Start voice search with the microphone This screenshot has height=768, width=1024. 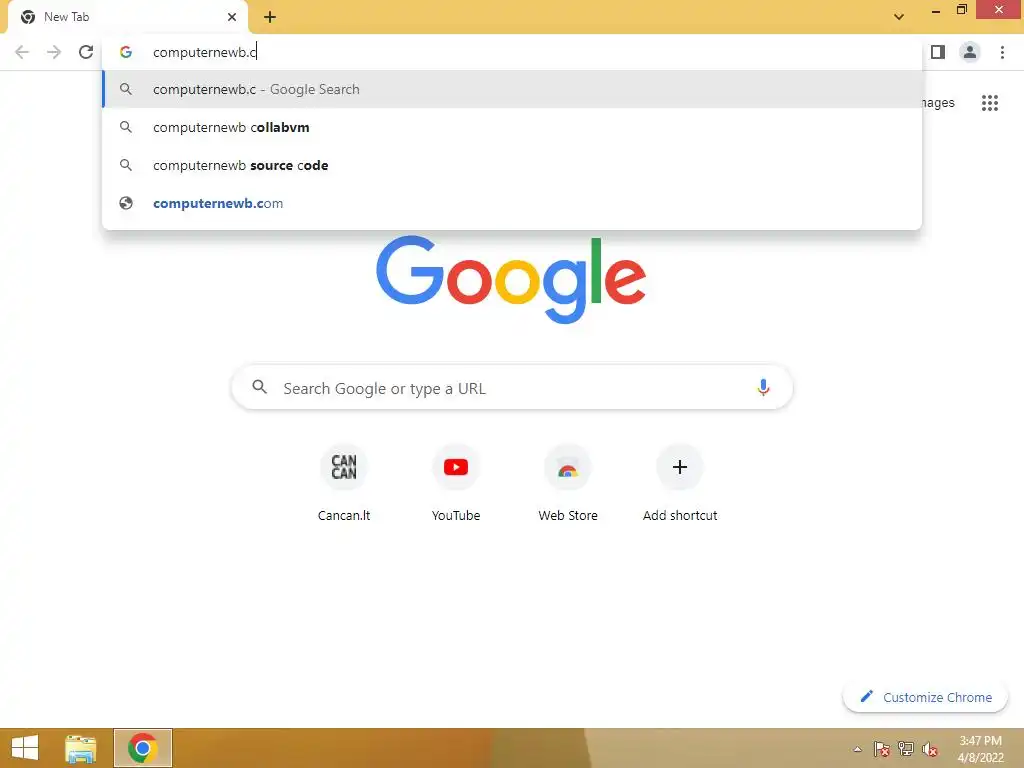point(763,387)
